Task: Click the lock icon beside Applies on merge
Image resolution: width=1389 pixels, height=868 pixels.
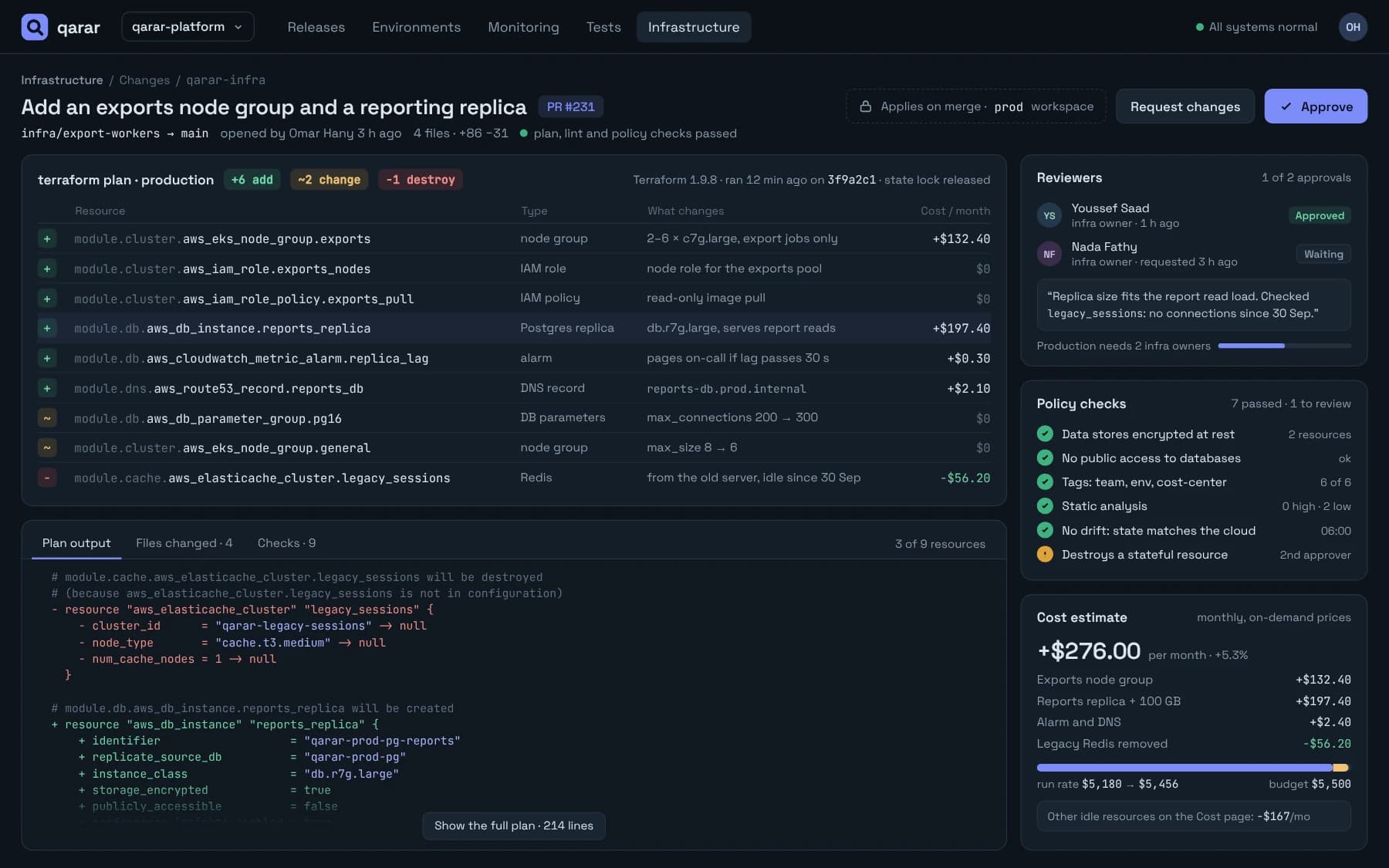Action: click(x=866, y=106)
